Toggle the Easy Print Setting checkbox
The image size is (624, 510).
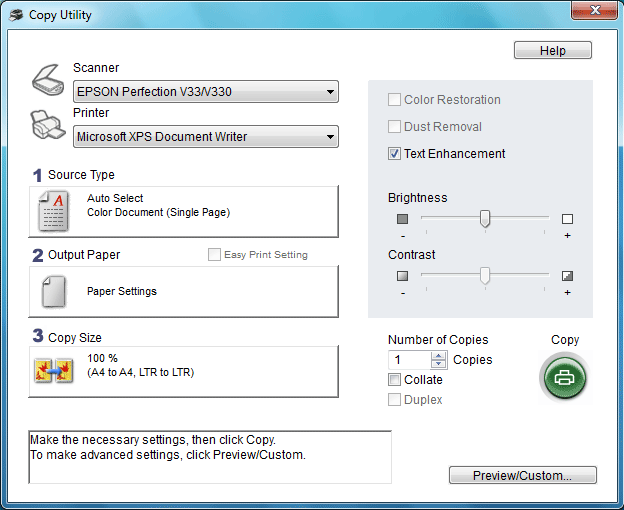point(214,255)
